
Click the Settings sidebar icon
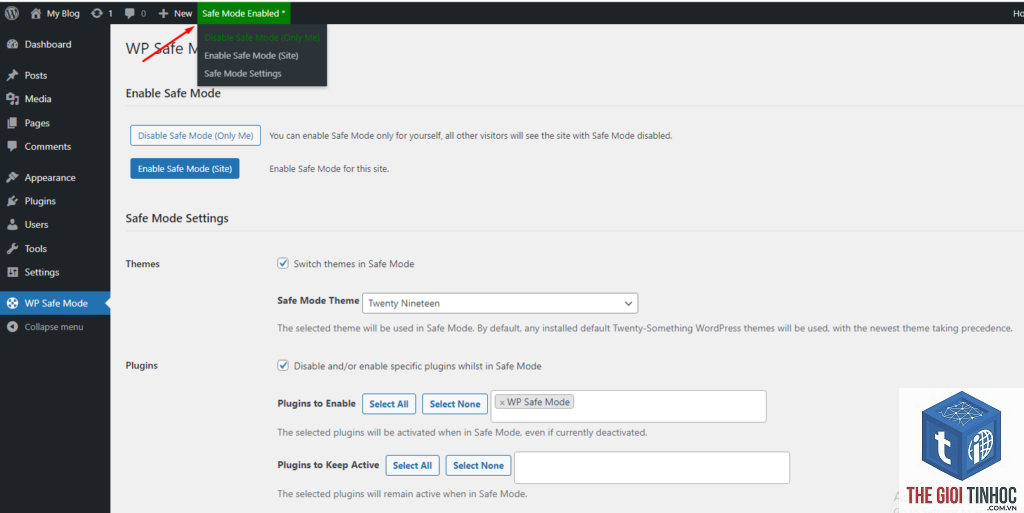click(12, 272)
